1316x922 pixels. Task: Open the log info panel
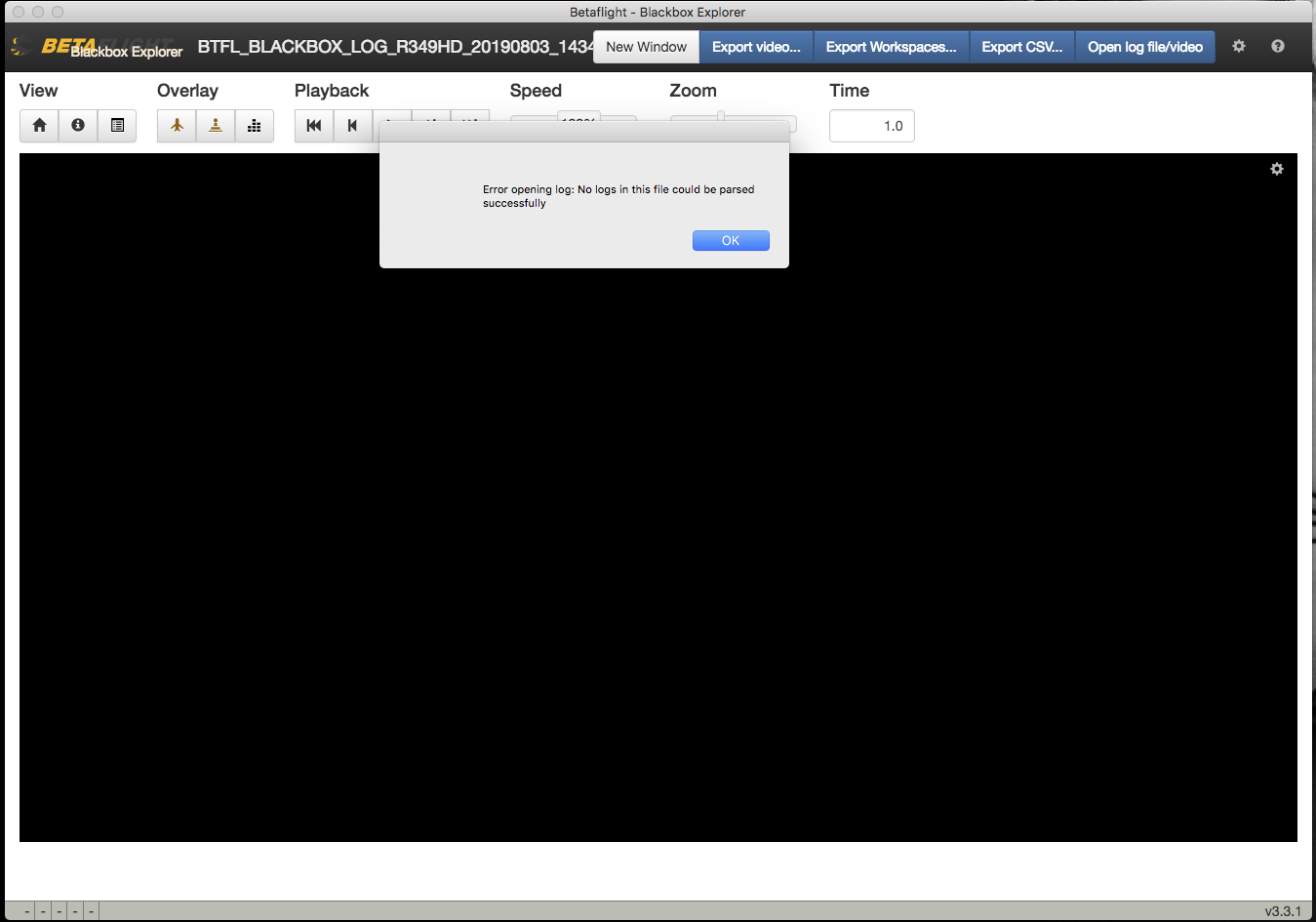78,125
